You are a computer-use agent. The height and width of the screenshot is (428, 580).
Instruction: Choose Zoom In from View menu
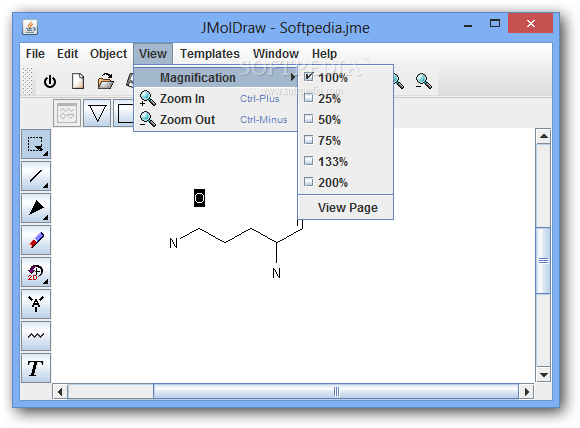point(216,99)
